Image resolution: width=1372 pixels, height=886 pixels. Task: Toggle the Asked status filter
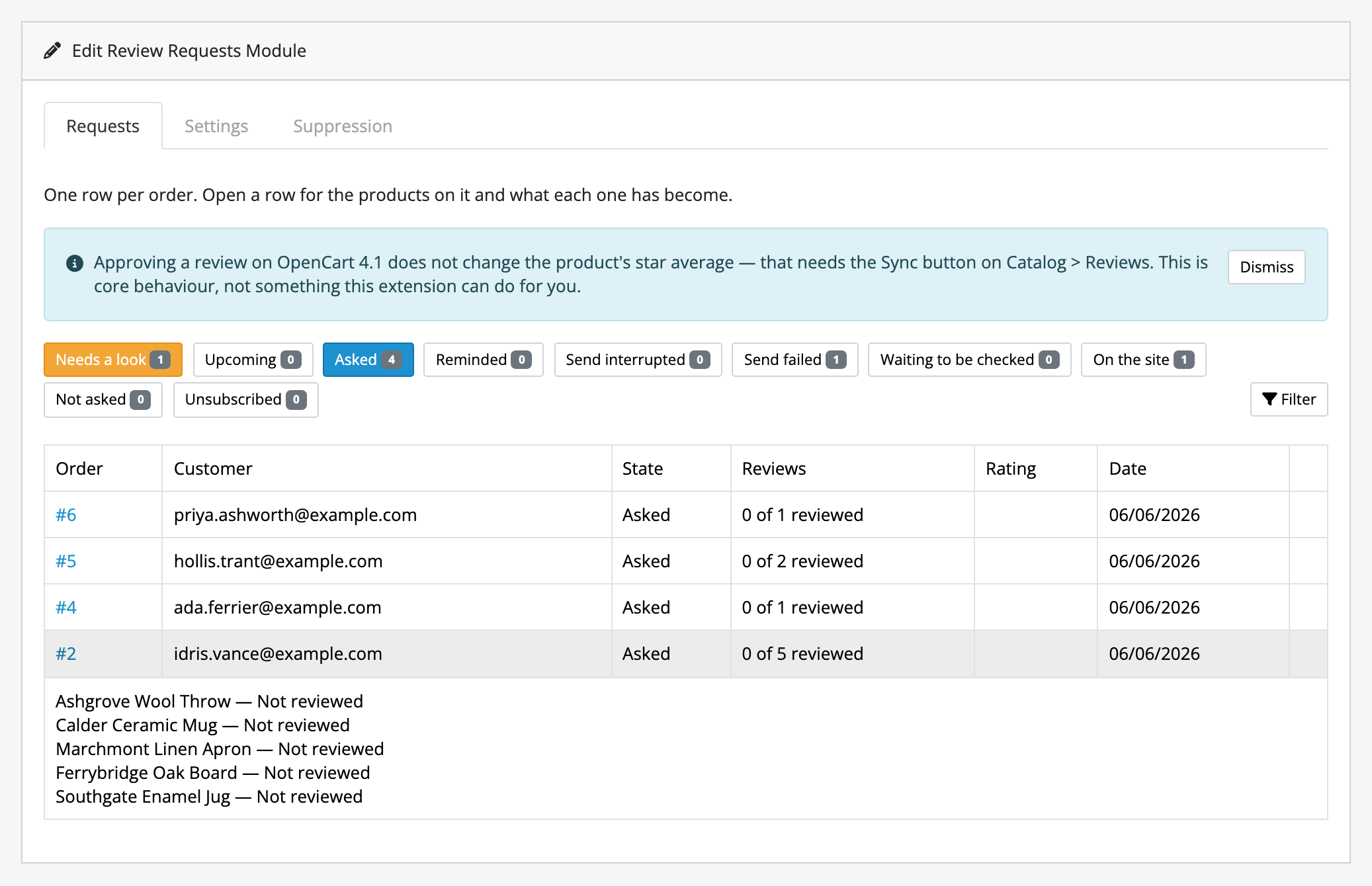click(368, 360)
